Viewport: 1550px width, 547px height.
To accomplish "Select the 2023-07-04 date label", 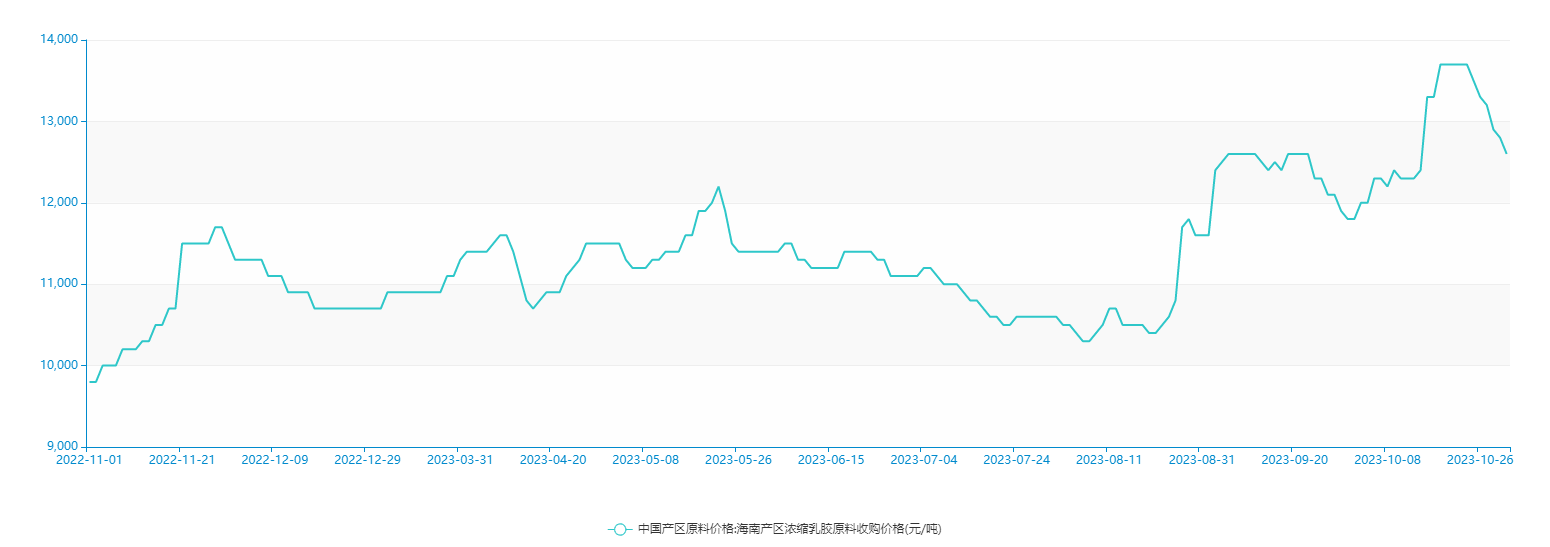I will click(923, 460).
